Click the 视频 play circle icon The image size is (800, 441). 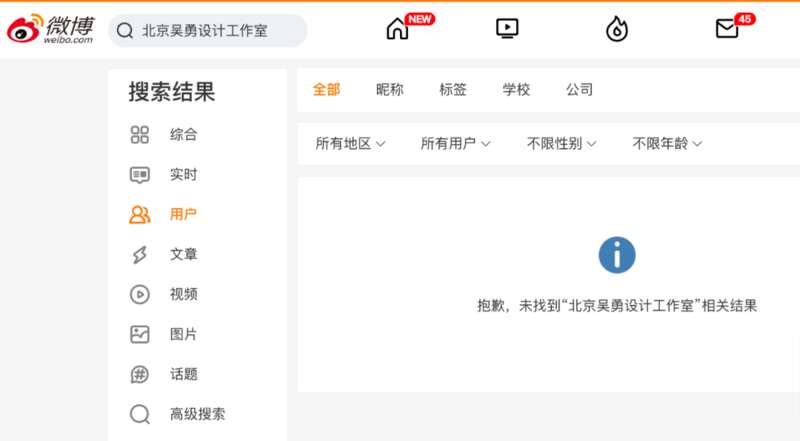(x=140, y=295)
